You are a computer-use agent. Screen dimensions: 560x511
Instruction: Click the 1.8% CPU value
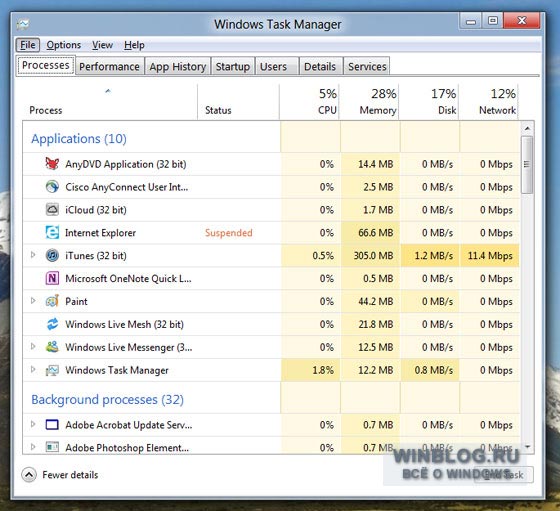point(323,370)
